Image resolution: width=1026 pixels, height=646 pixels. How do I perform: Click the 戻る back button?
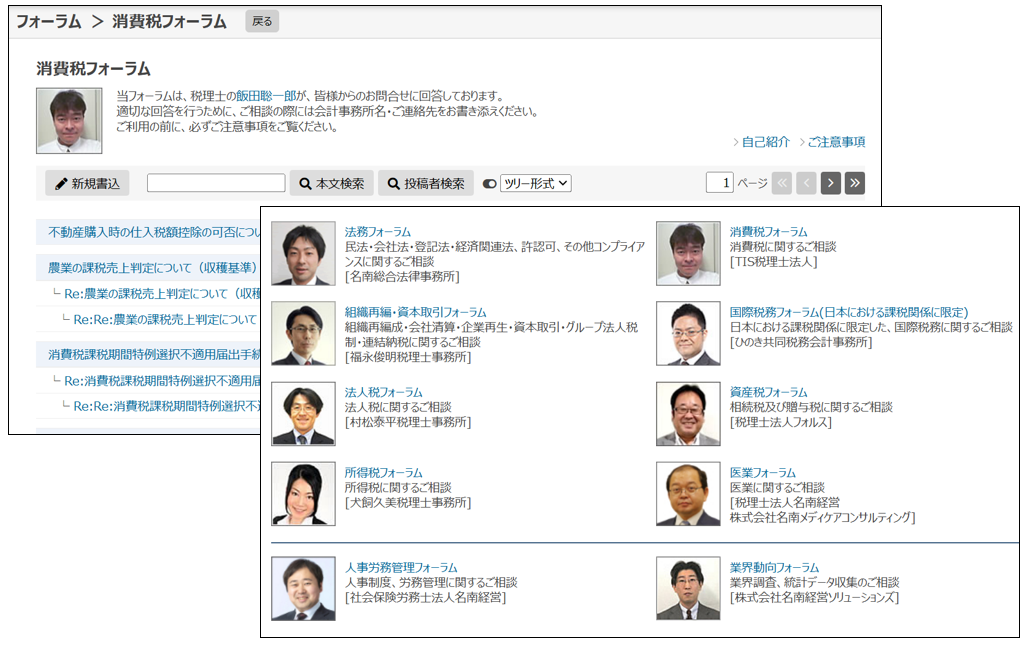coord(262,21)
